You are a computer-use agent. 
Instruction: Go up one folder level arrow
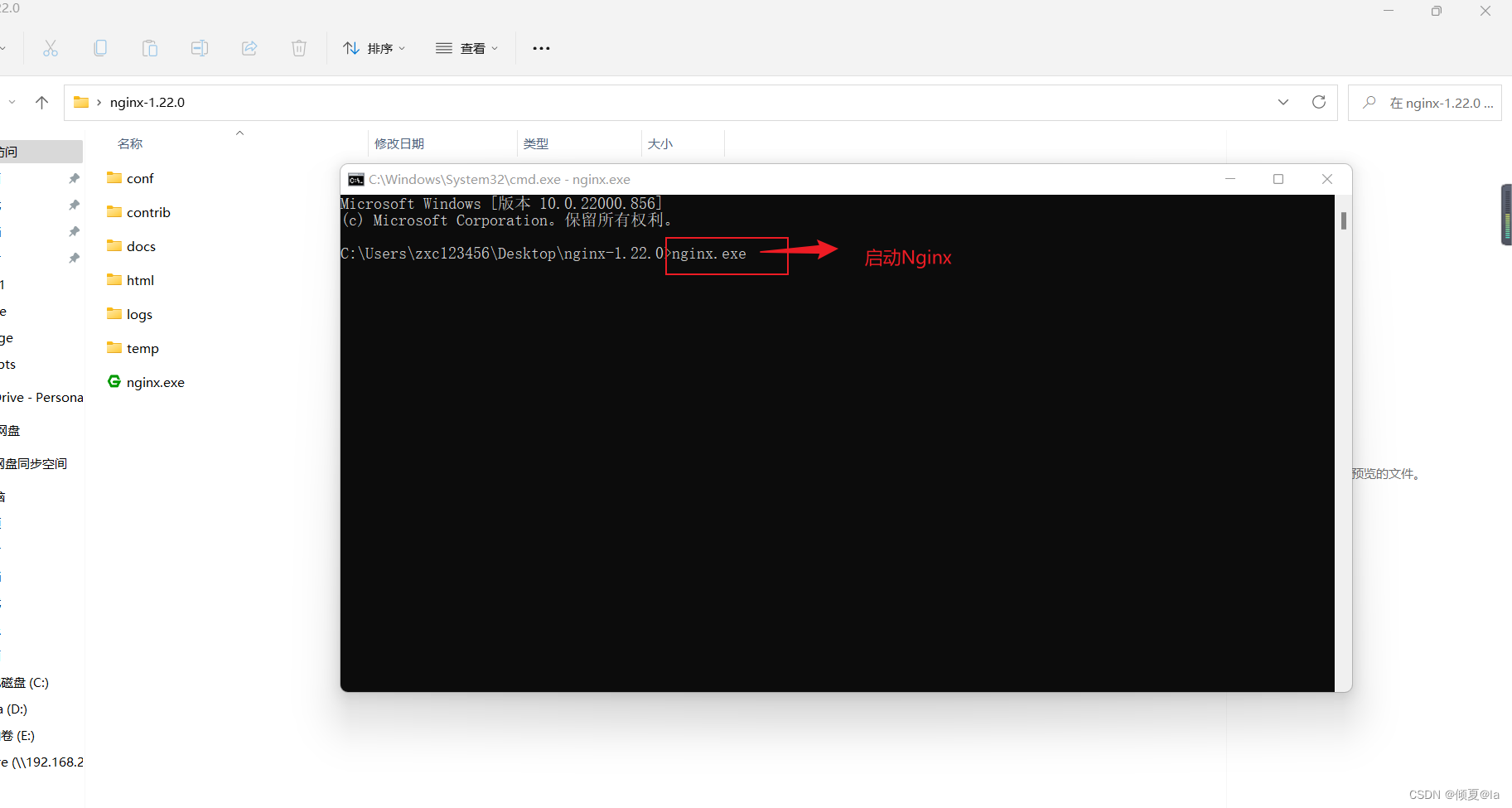(41, 102)
